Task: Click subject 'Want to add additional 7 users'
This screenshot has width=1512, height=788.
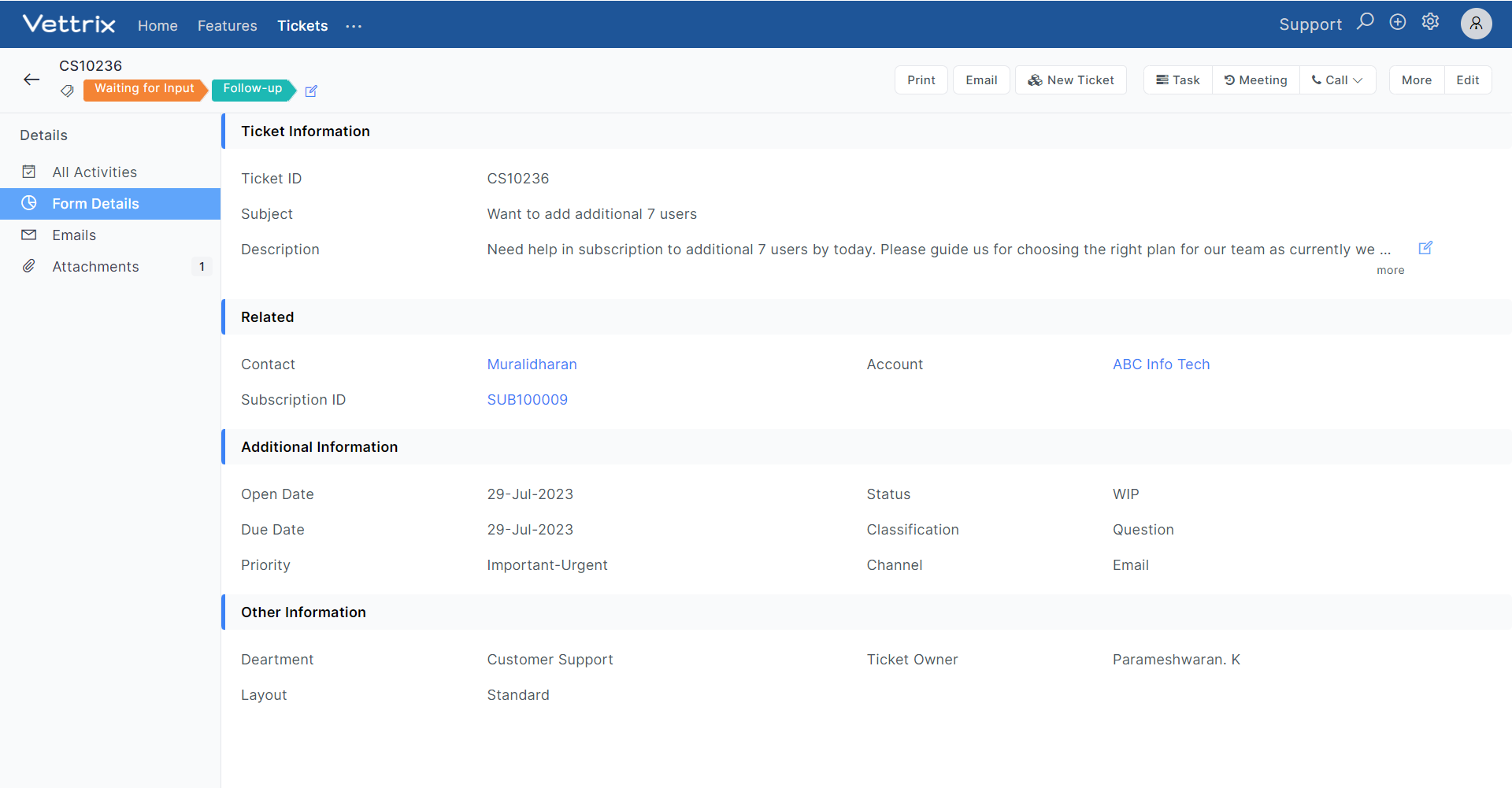Action: 591,213
